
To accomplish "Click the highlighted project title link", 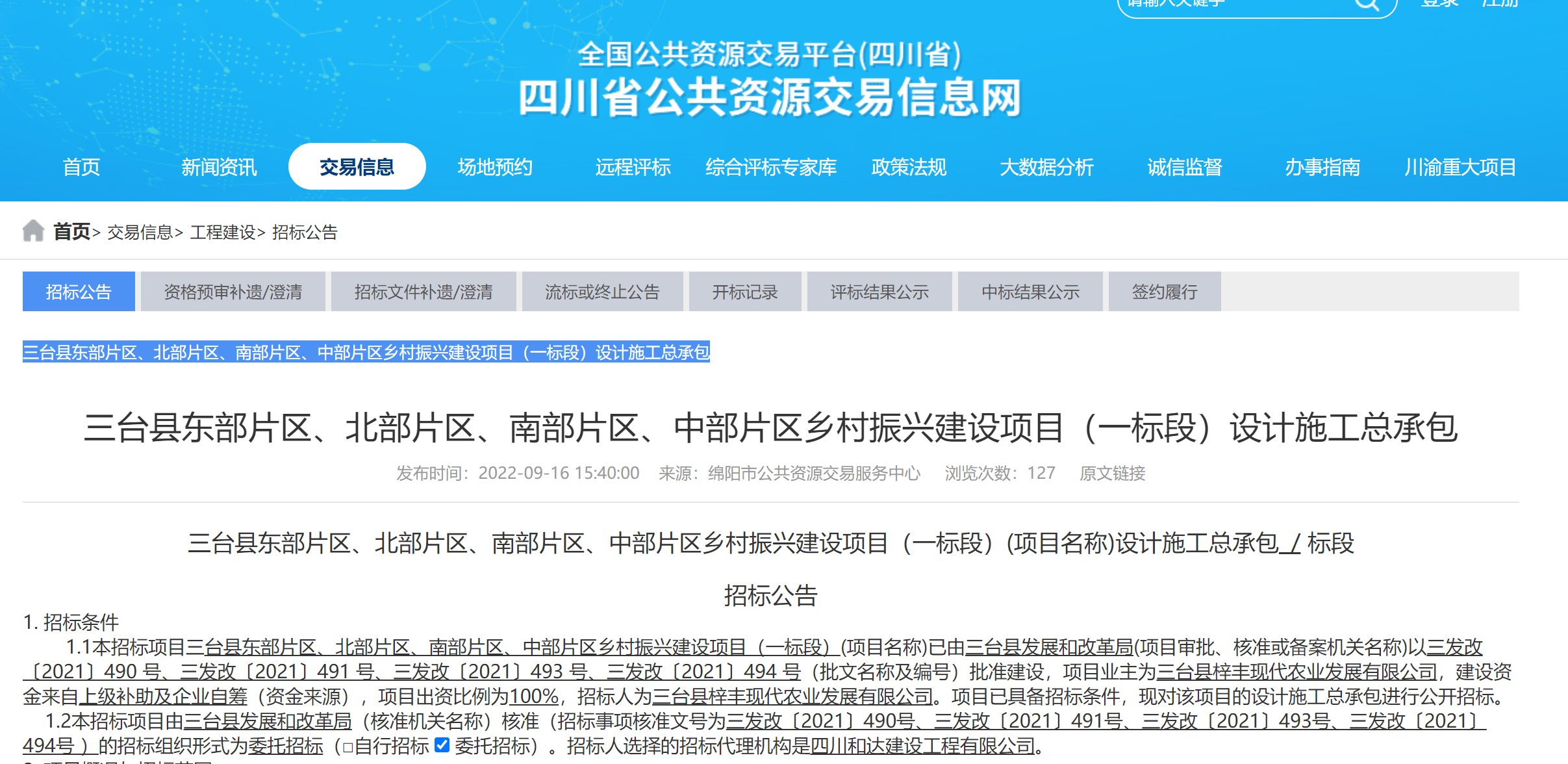I will point(366,352).
